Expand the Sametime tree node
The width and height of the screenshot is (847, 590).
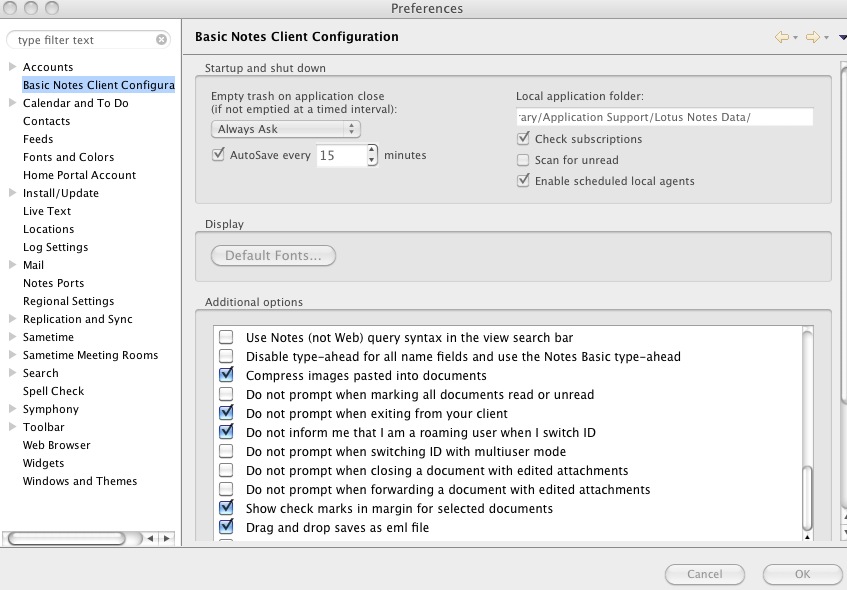pyautogui.click(x=12, y=337)
